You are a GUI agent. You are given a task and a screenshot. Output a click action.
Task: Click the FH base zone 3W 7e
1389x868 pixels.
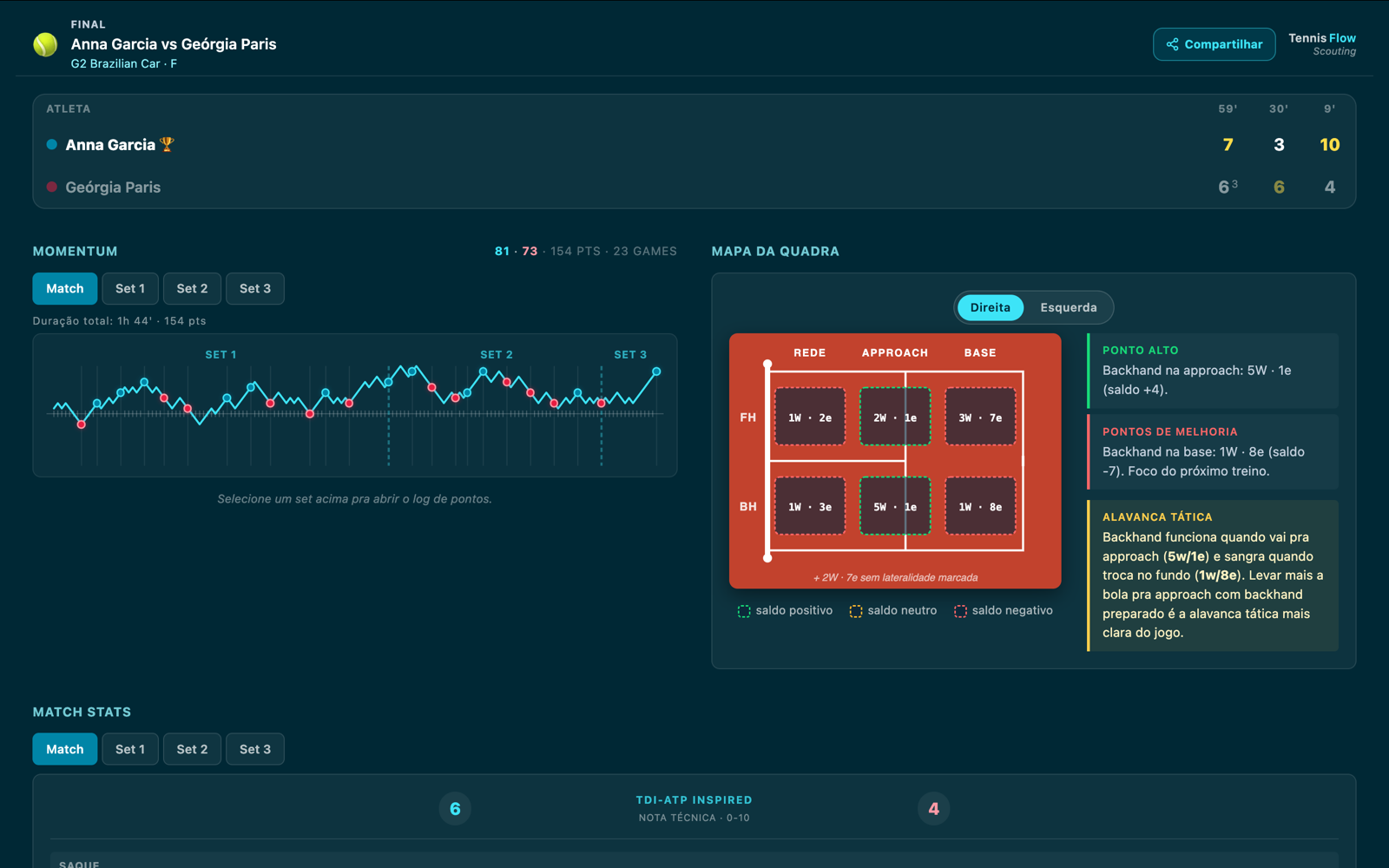[x=980, y=418]
